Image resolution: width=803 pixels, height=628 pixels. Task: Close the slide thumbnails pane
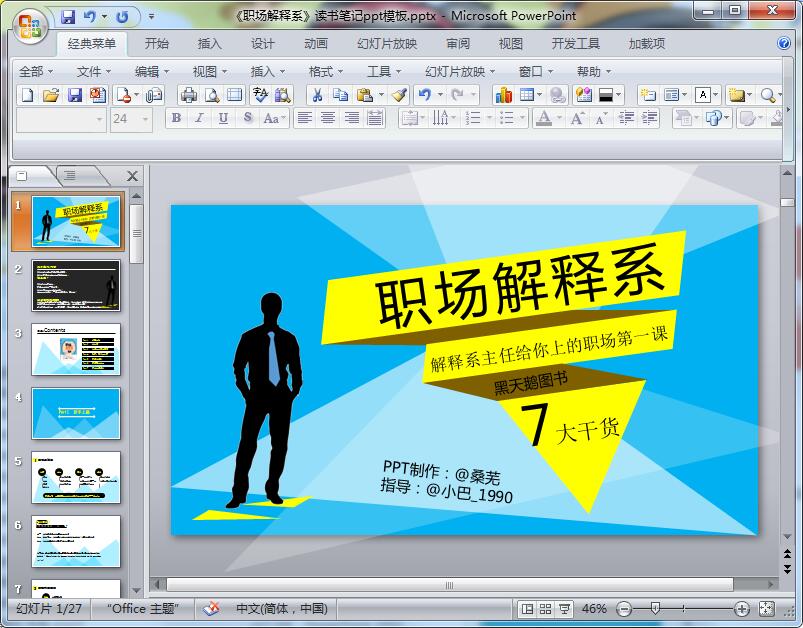(x=132, y=176)
